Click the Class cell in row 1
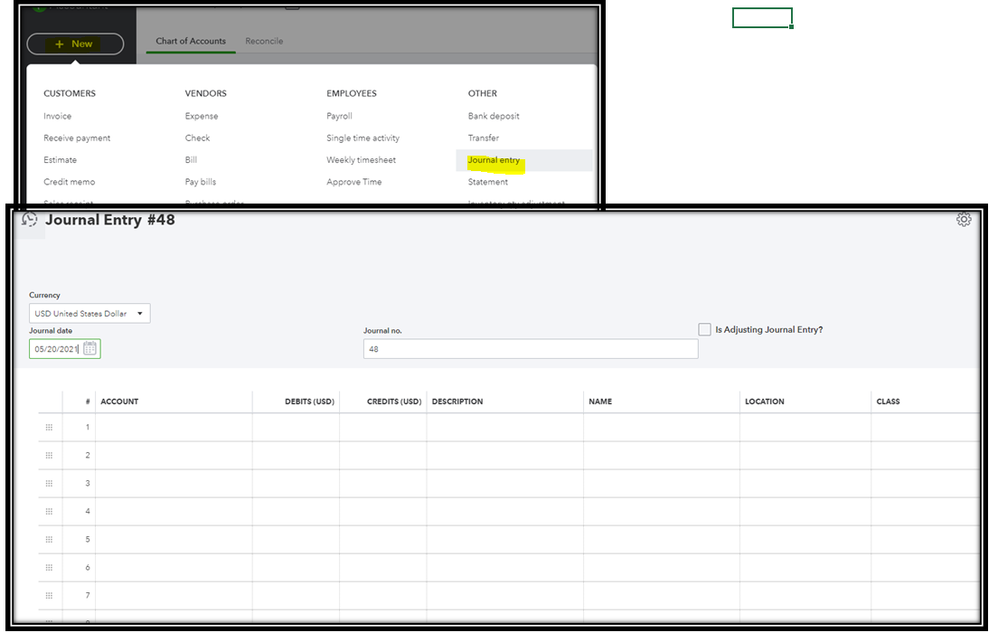The width and height of the screenshot is (998, 634). tap(925, 427)
